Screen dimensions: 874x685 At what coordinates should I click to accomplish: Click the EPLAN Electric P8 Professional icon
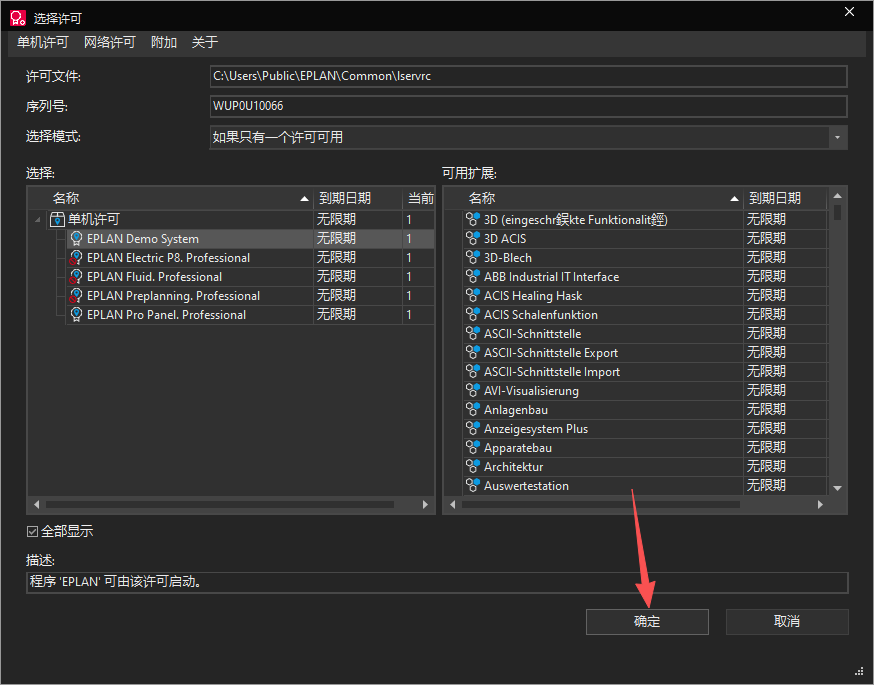pyautogui.click(x=76, y=258)
